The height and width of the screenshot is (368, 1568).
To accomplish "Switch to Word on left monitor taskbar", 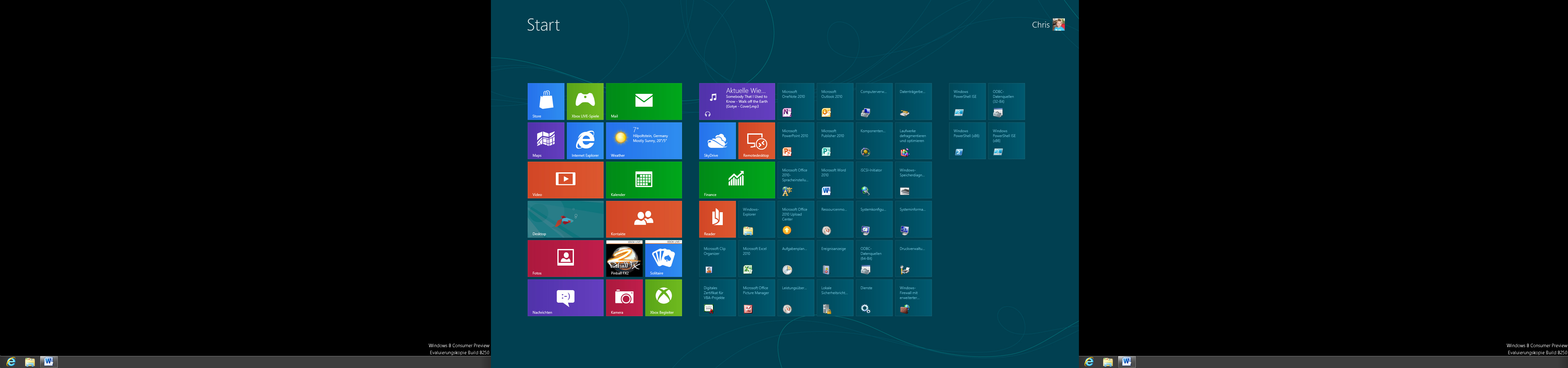I will [x=49, y=362].
